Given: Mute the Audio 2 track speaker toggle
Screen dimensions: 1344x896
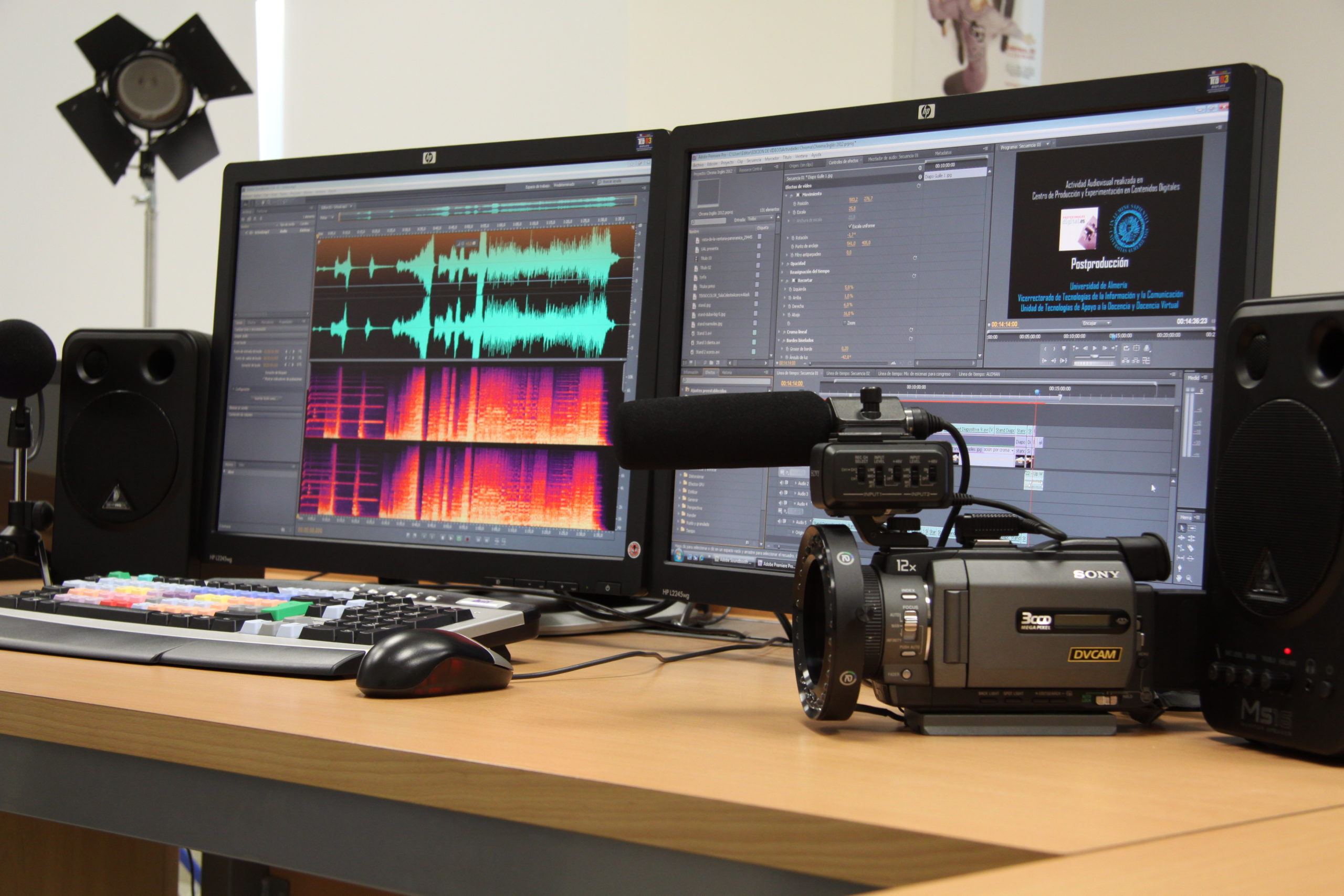Looking at the screenshot, I should coord(782,483).
